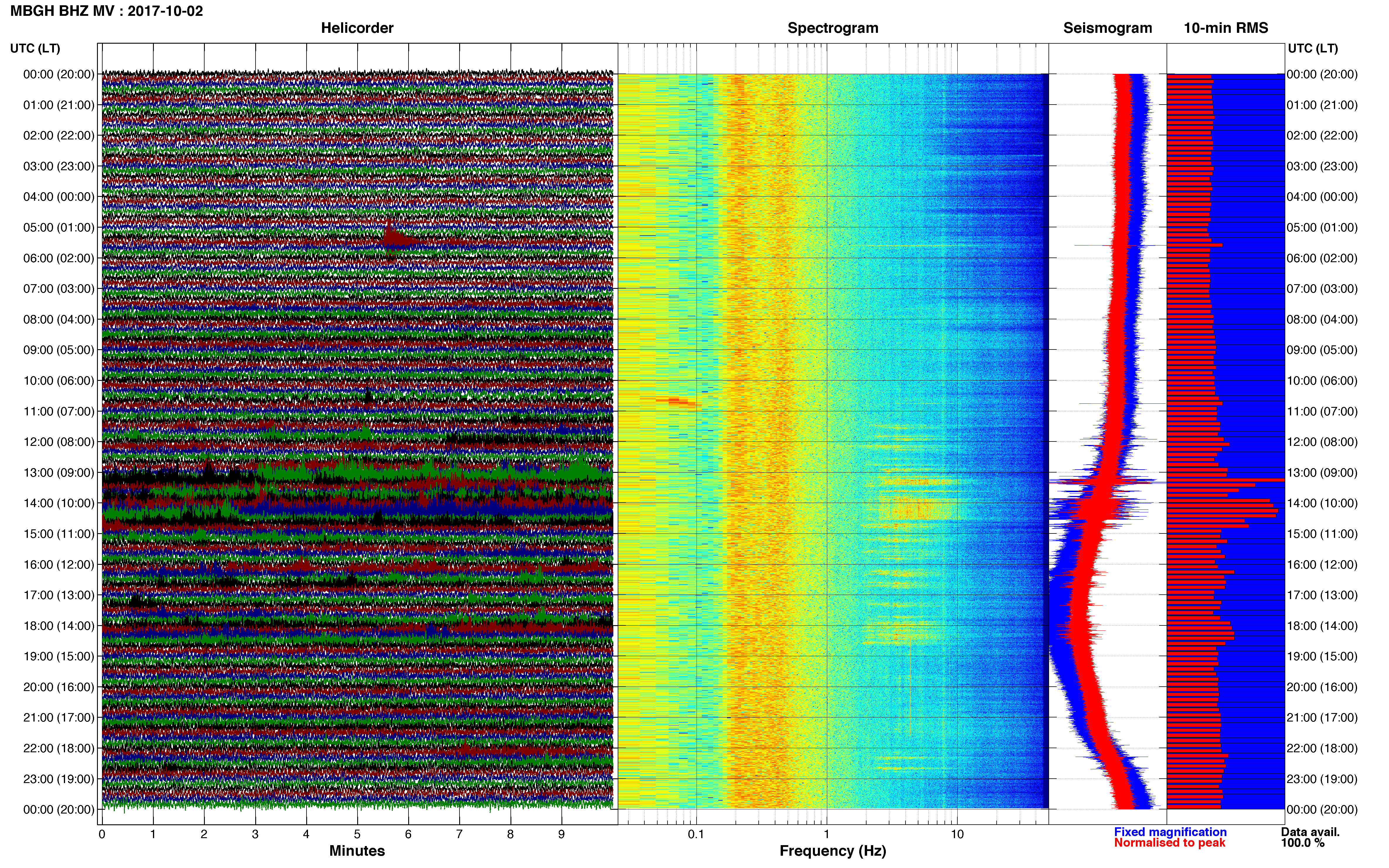Click the right time label 21:00 (17:00)
This screenshot has width=1389, height=868.
(x=1322, y=718)
